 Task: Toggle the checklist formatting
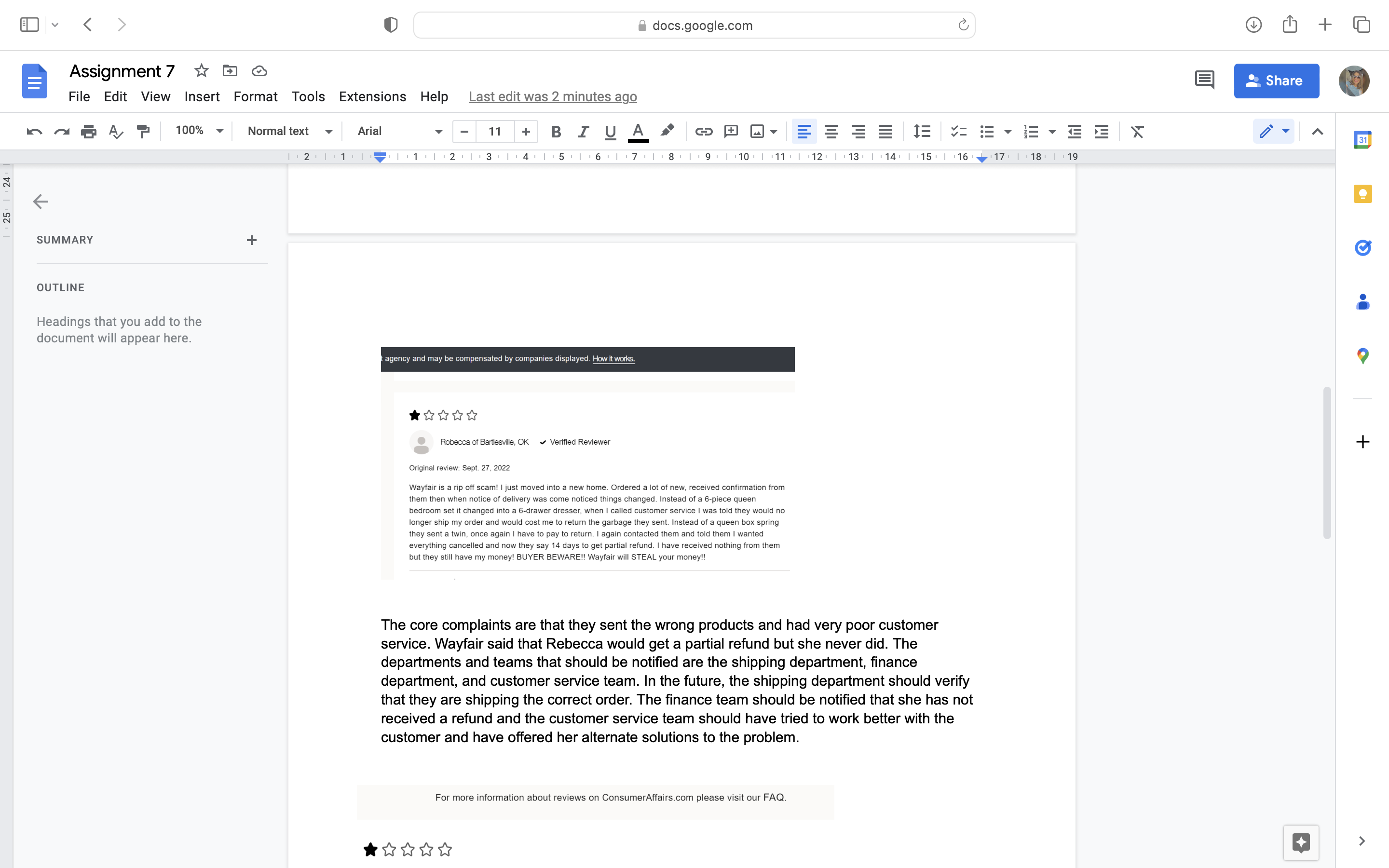coord(957,132)
